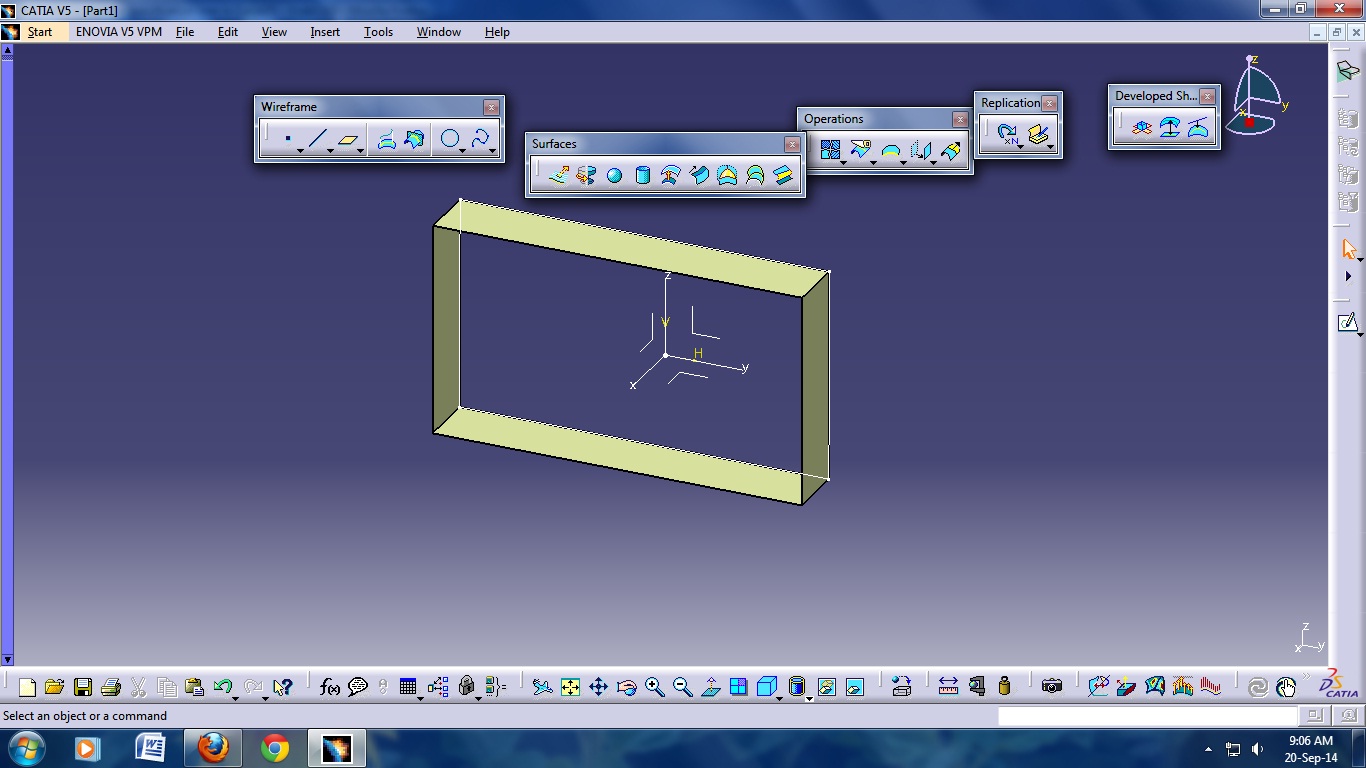The height and width of the screenshot is (768, 1366).
Task: Open the Insert menu
Action: [324, 32]
